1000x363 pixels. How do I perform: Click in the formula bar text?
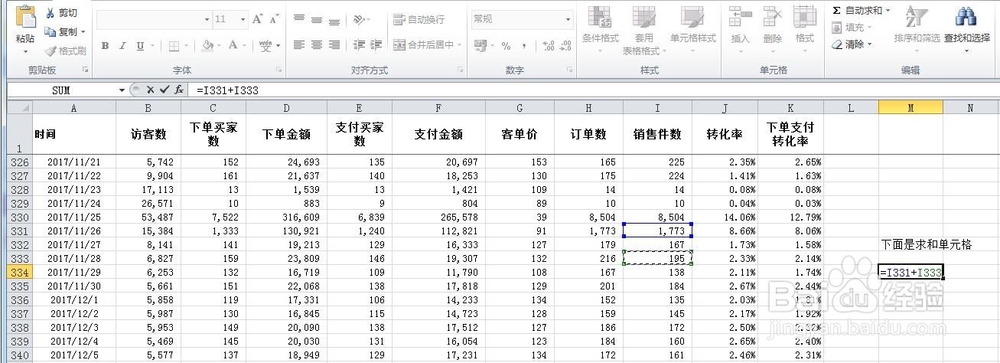point(228,91)
